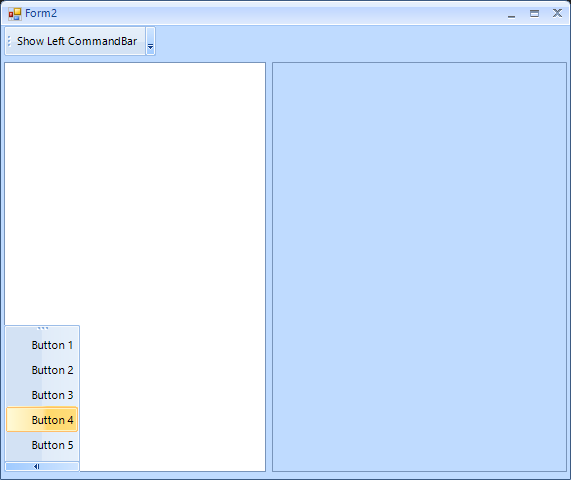Screen dimensions: 571x480
Task: Click the splitter between the two panels
Action: pos(269,267)
